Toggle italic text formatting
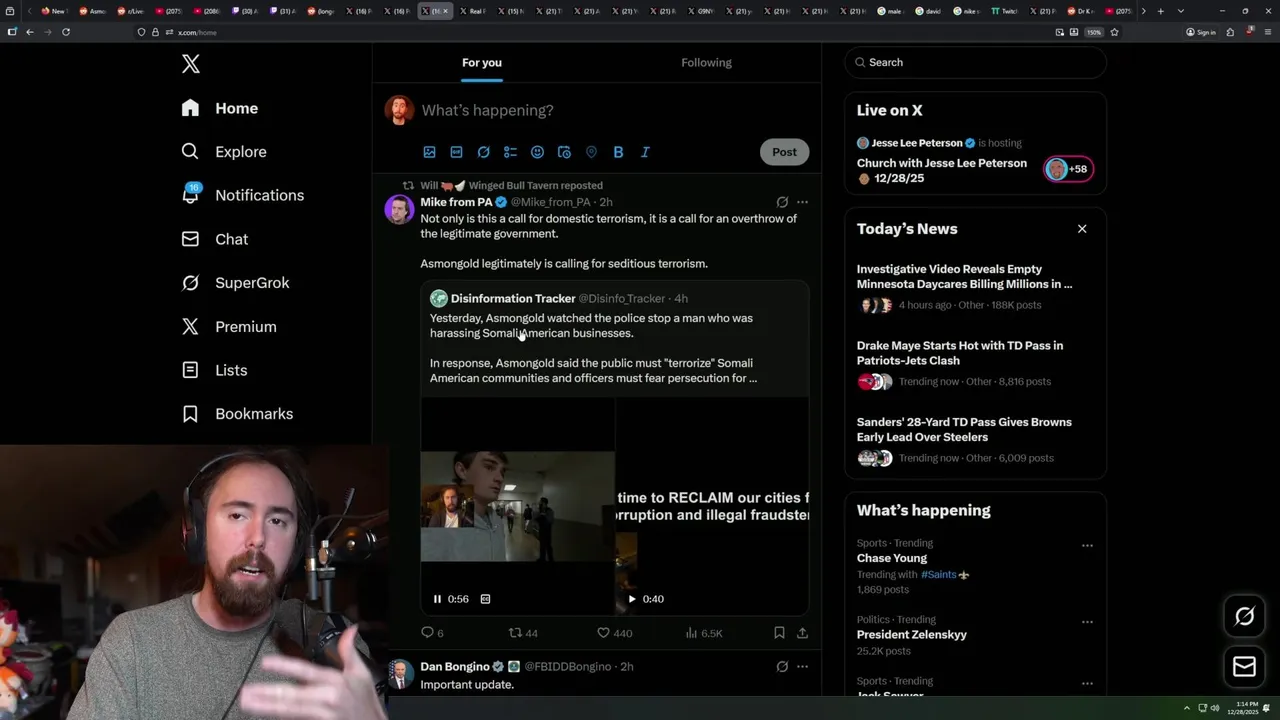 (645, 152)
